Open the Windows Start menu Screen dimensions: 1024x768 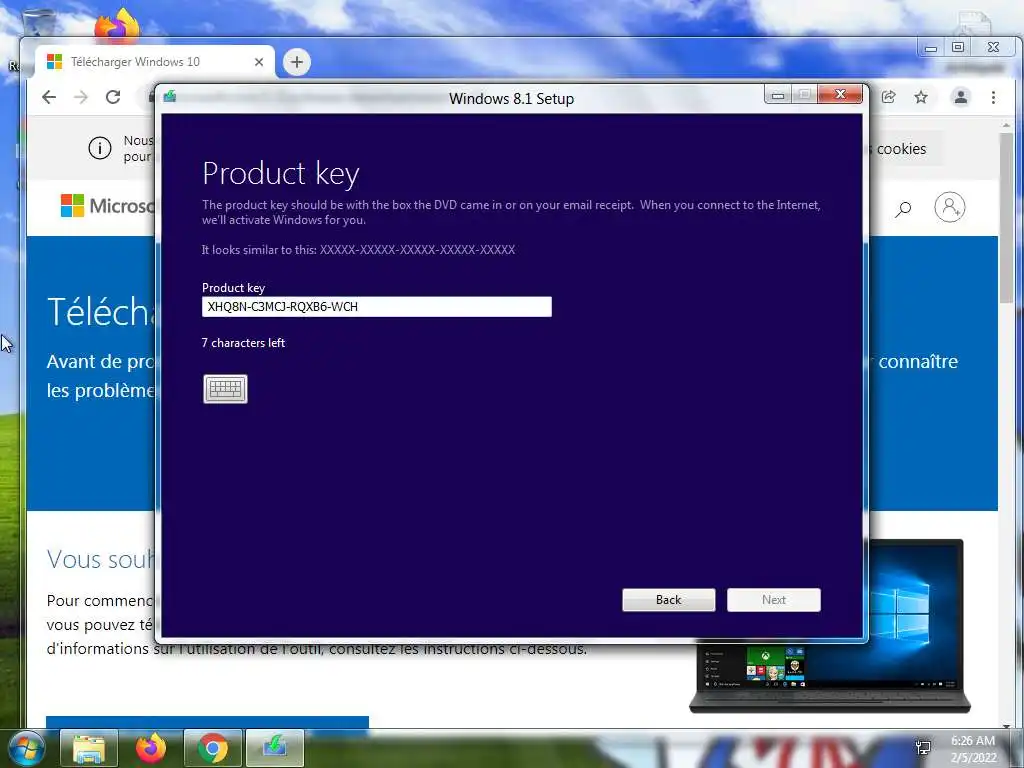pos(27,748)
